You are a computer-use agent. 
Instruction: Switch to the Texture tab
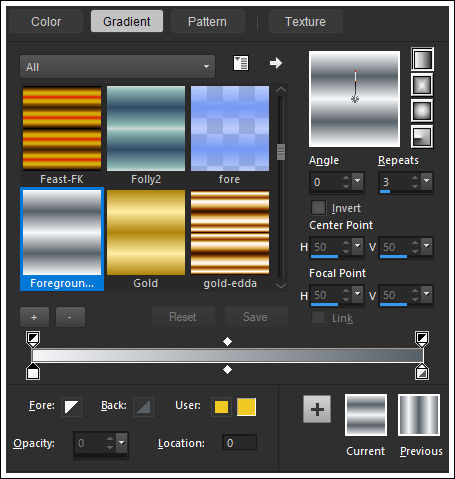pyautogui.click(x=305, y=22)
